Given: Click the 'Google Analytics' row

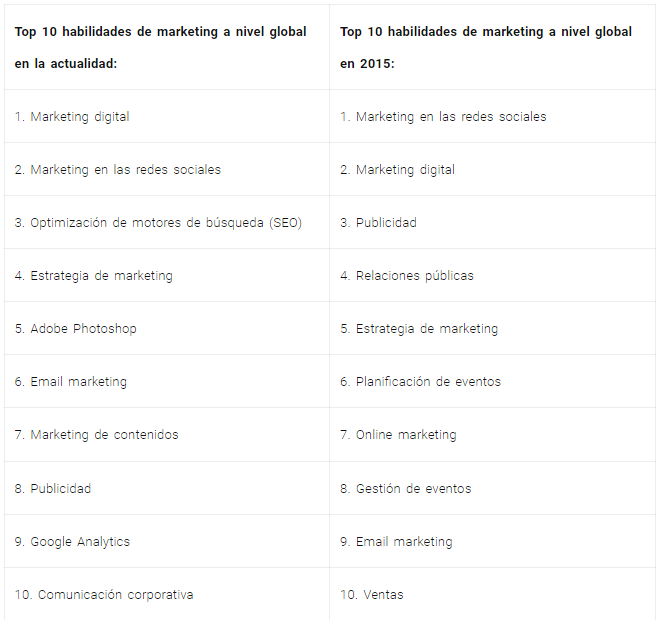Looking at the screenshot, I should pyautogui.click(x=167, y=541).
